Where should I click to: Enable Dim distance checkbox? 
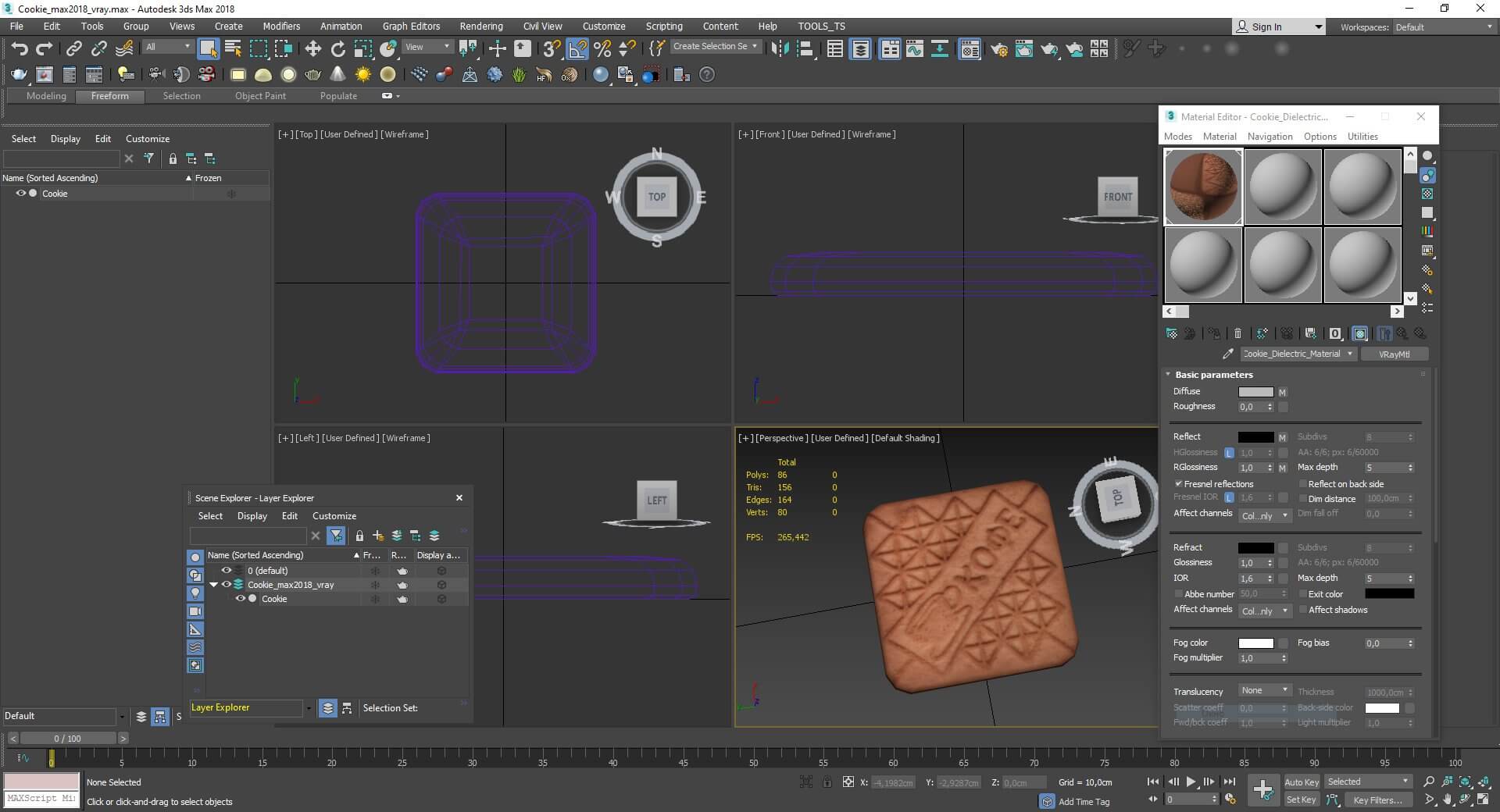(1302, 499)
